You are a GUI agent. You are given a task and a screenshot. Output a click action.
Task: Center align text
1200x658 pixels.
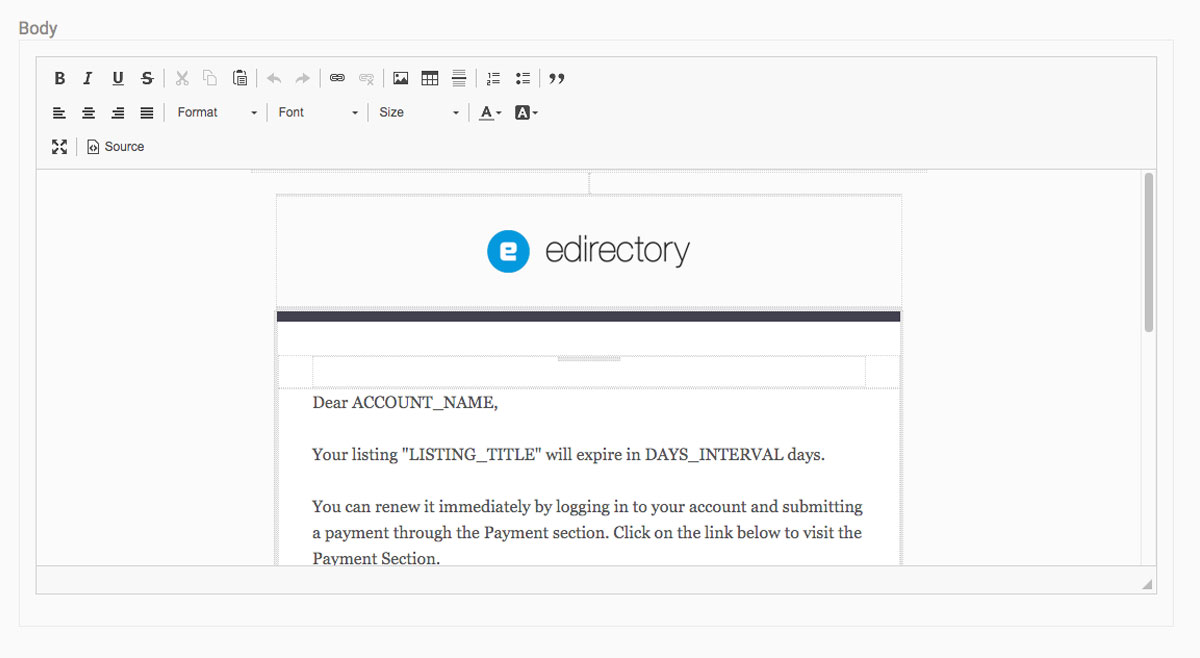coord(89,113)
